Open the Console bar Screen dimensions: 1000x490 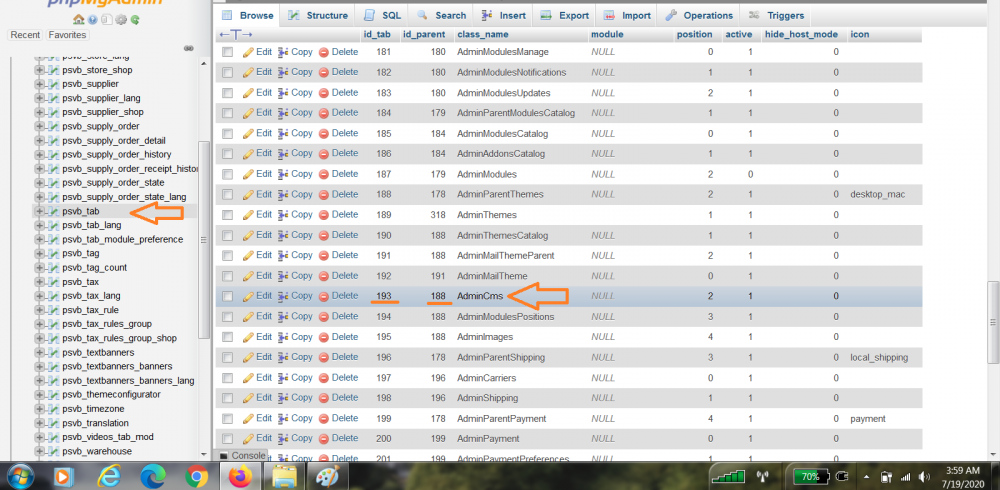pyautogui.click(x=242, y=456)
